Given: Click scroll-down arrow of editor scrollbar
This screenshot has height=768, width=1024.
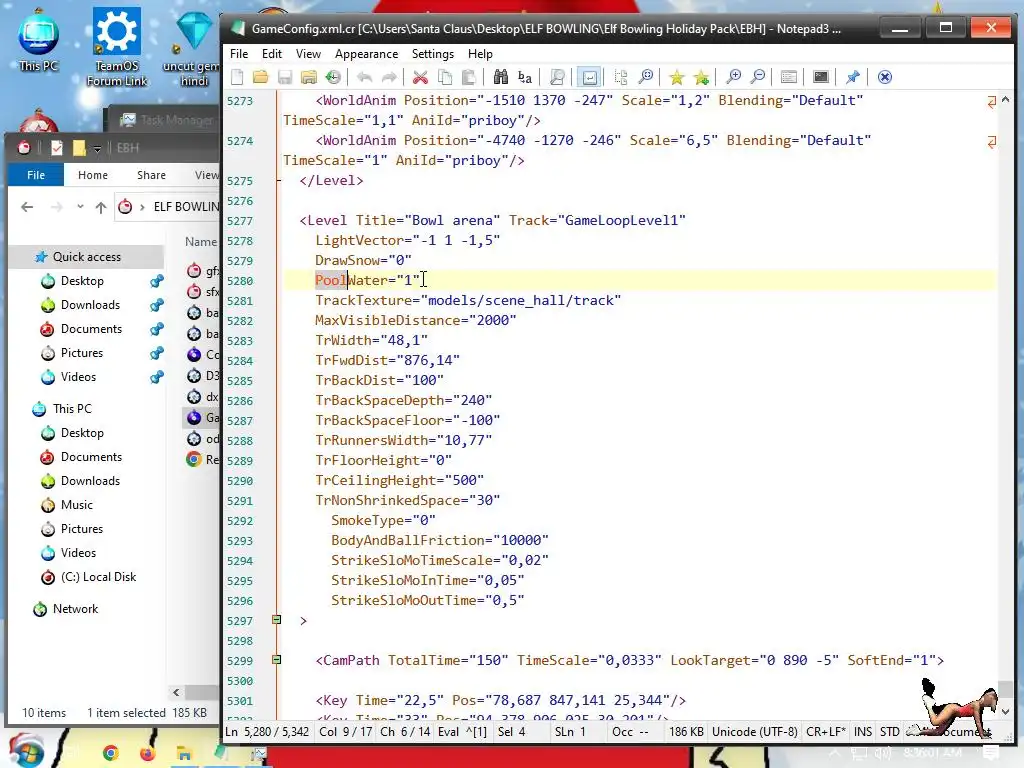Looking at the screenshot, I should (x=1006, y=712).
